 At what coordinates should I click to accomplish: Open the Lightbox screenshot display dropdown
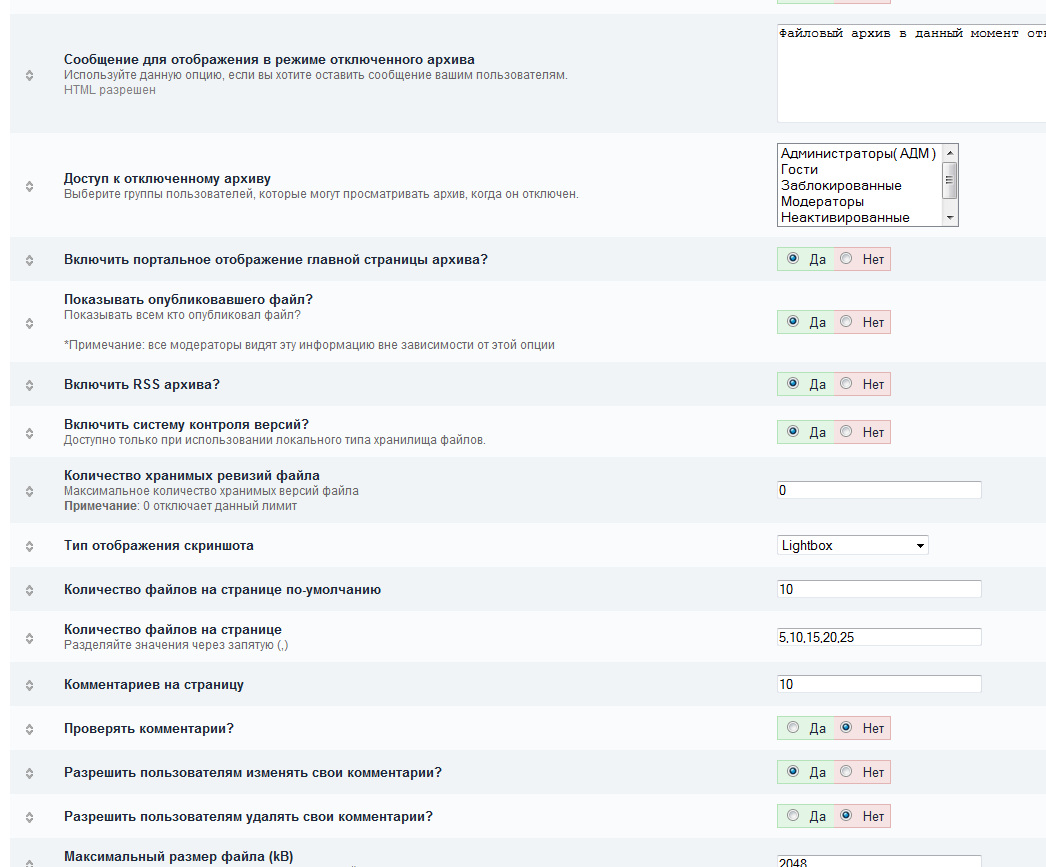click(853, 545)
